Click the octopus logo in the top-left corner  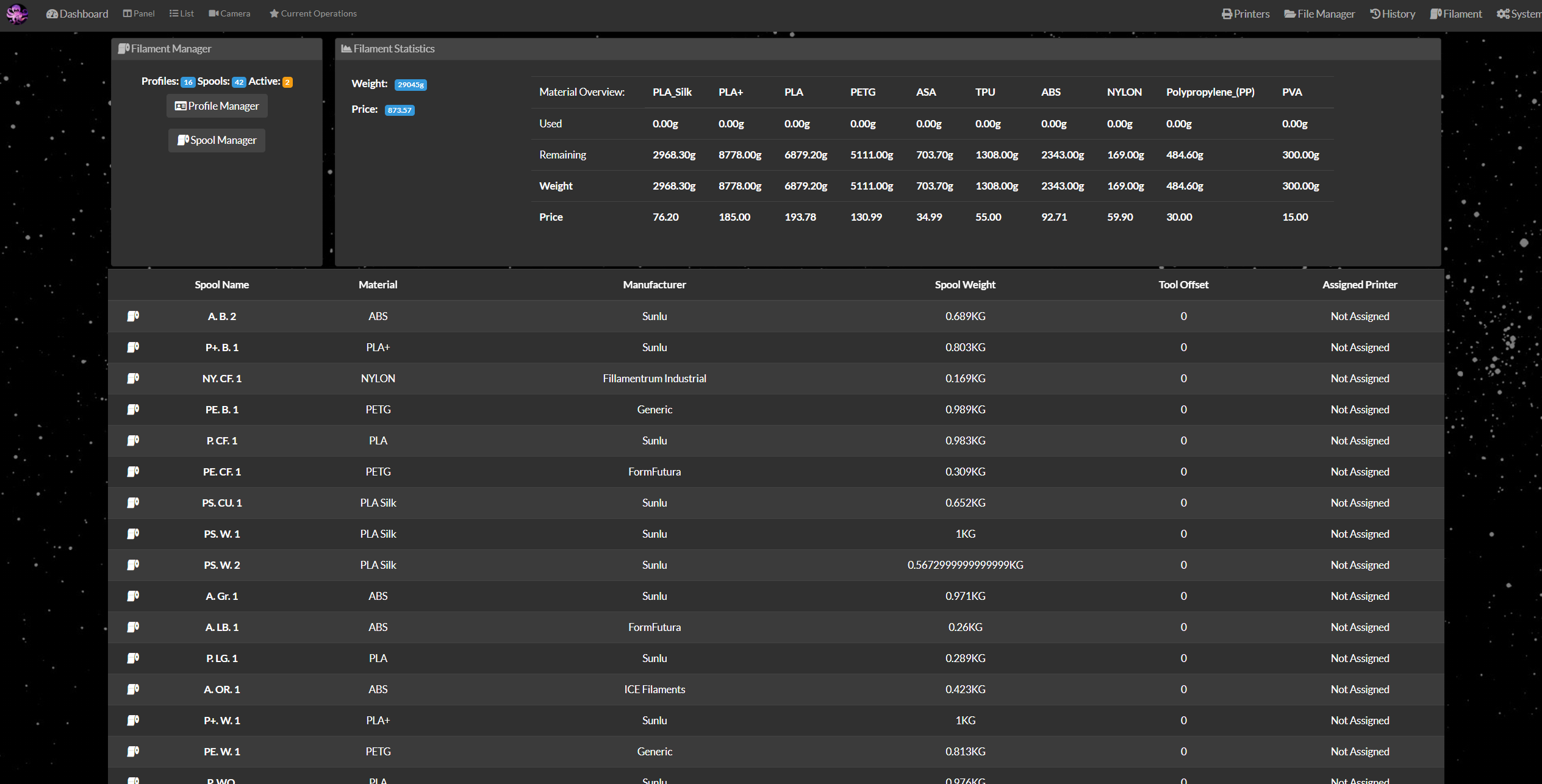(16, 13)
